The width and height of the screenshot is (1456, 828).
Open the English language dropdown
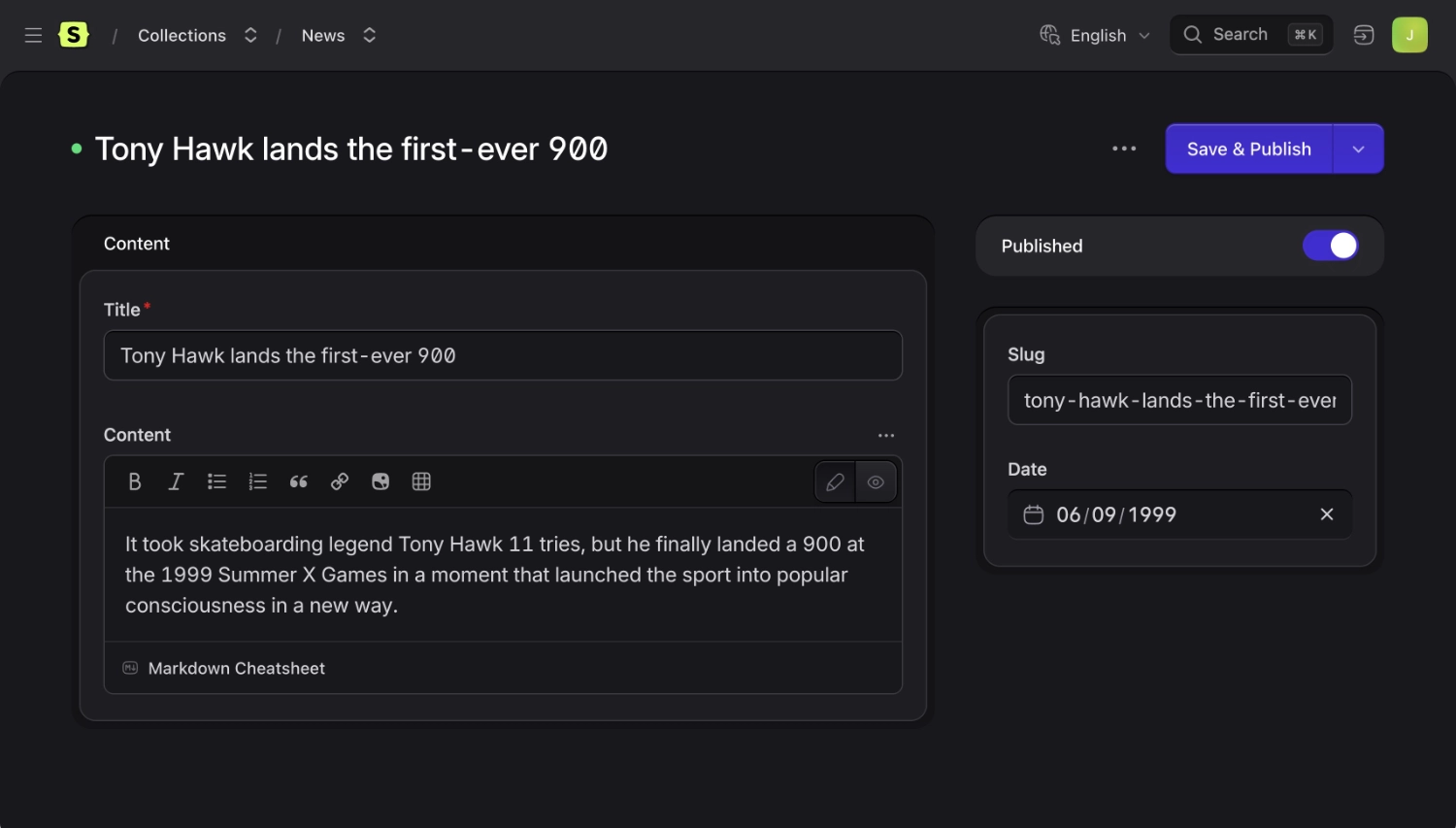(x=1095, y=35)
